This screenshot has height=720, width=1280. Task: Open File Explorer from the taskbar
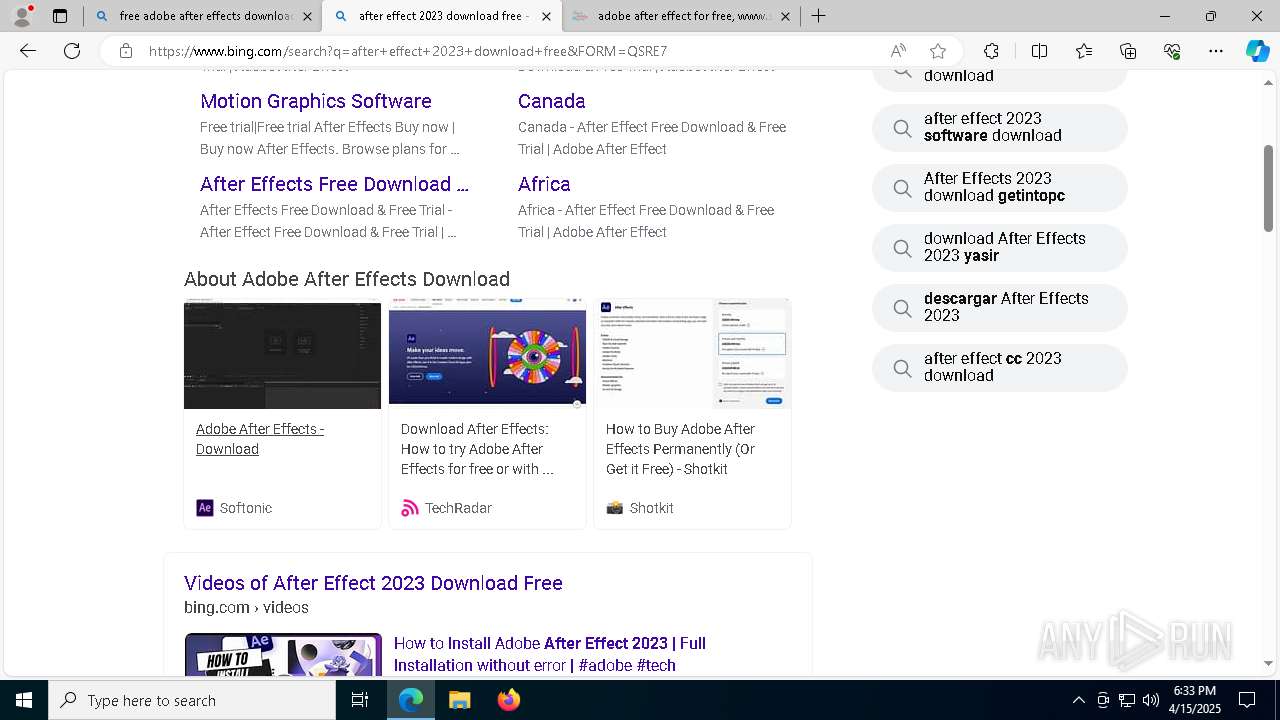pos(459,700)
